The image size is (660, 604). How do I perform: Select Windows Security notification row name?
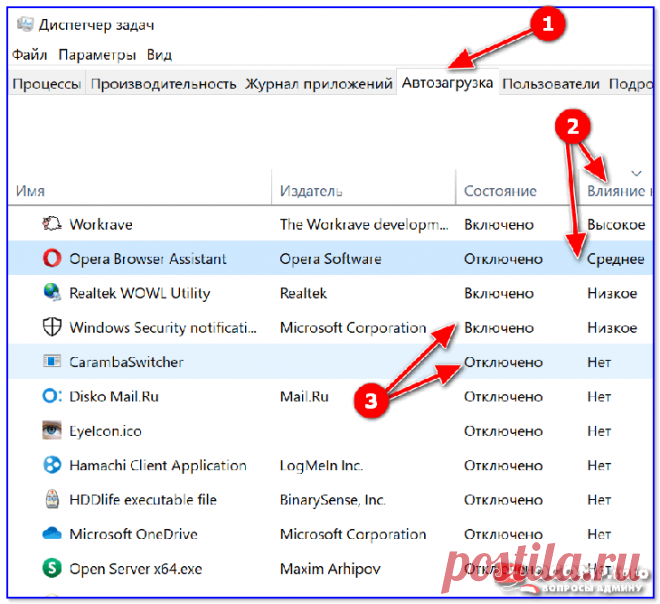163,327
